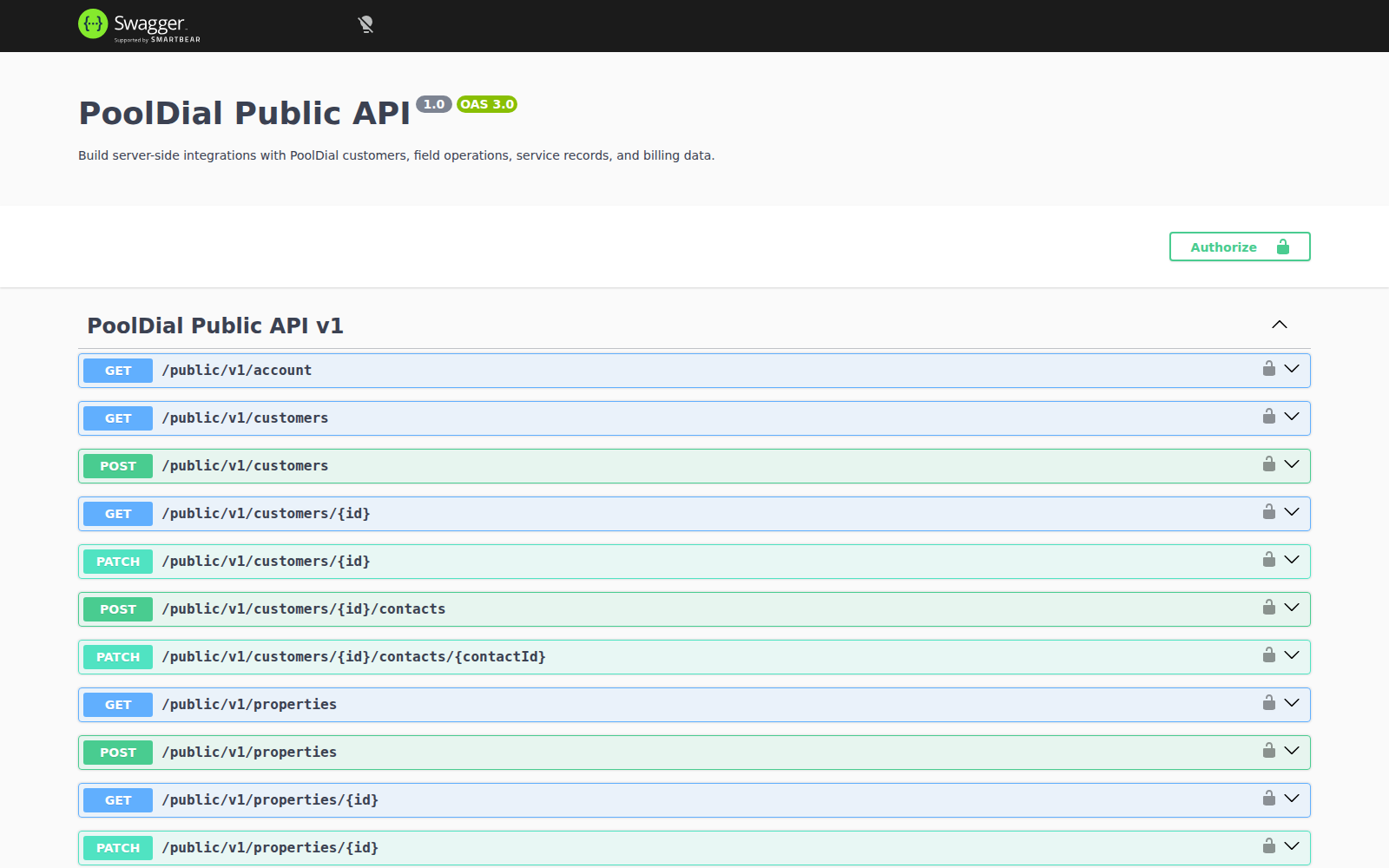Click the API description starting 'Build server-side integrations'
Viewport: 1389px width, 868px height.
397,155
